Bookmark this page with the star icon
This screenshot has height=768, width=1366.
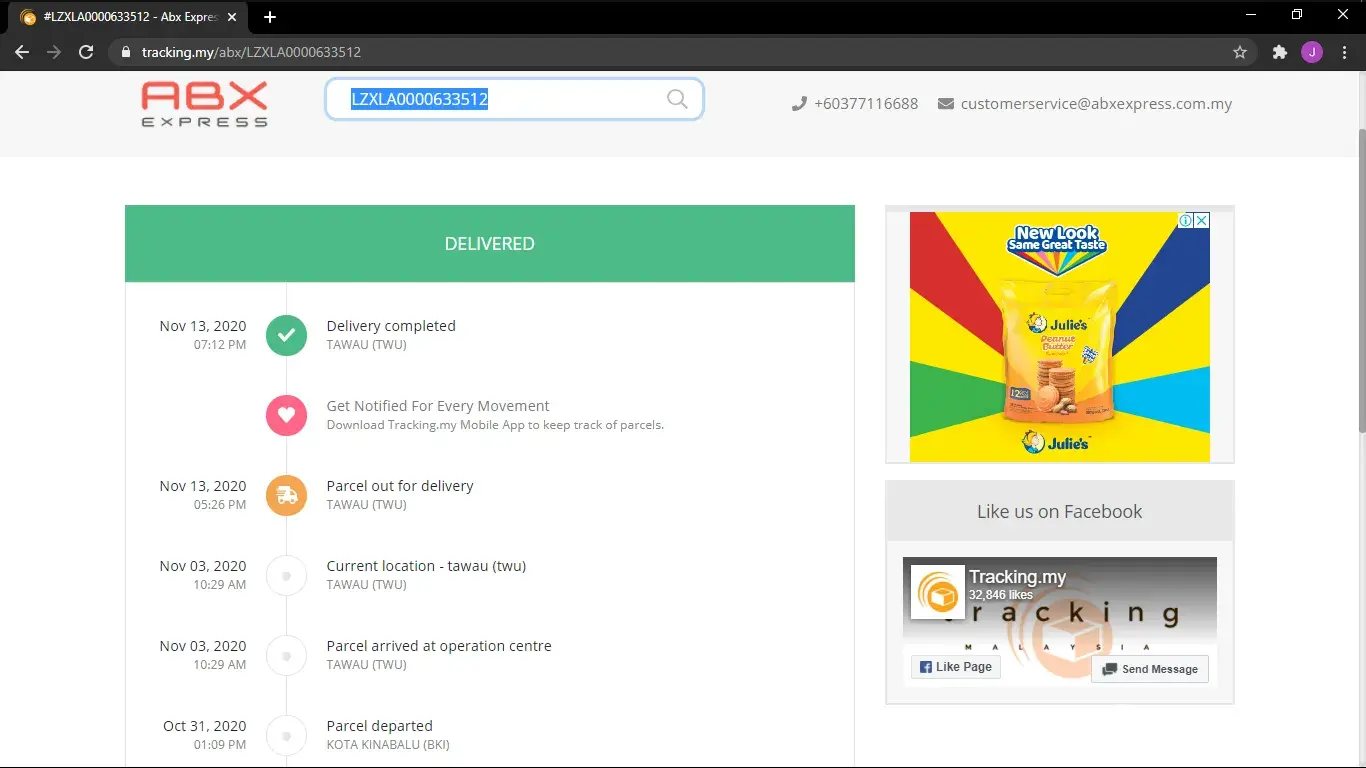[x=1240, y=52]
